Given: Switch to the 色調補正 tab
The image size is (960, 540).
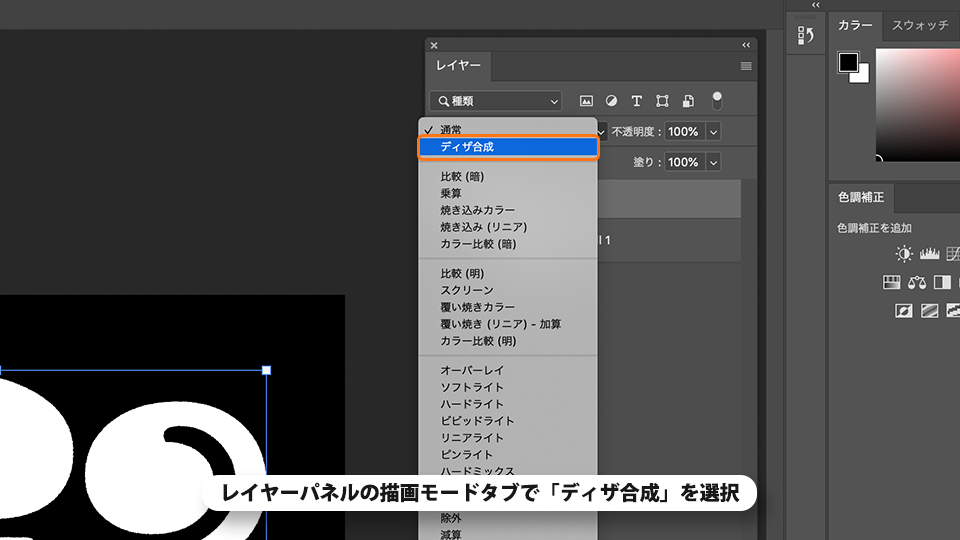Looking at the screenshot, I should (x=861, y=197).
